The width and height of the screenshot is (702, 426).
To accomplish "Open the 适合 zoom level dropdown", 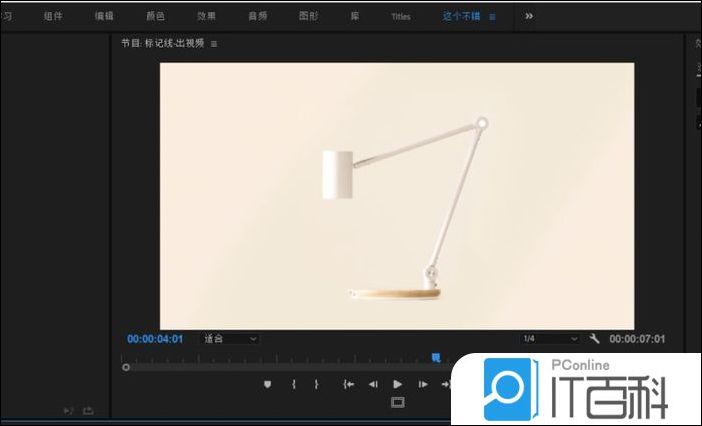I will (x=230, y=339).
